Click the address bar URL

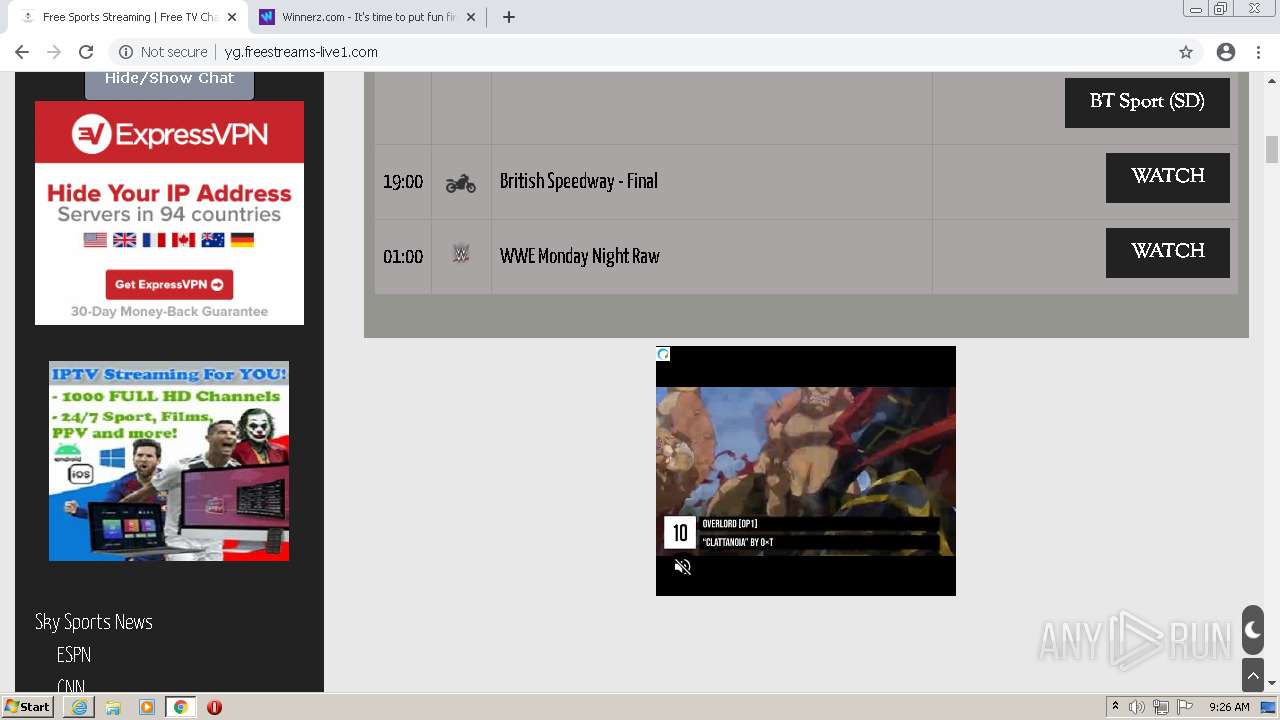[x=301, y=52]
